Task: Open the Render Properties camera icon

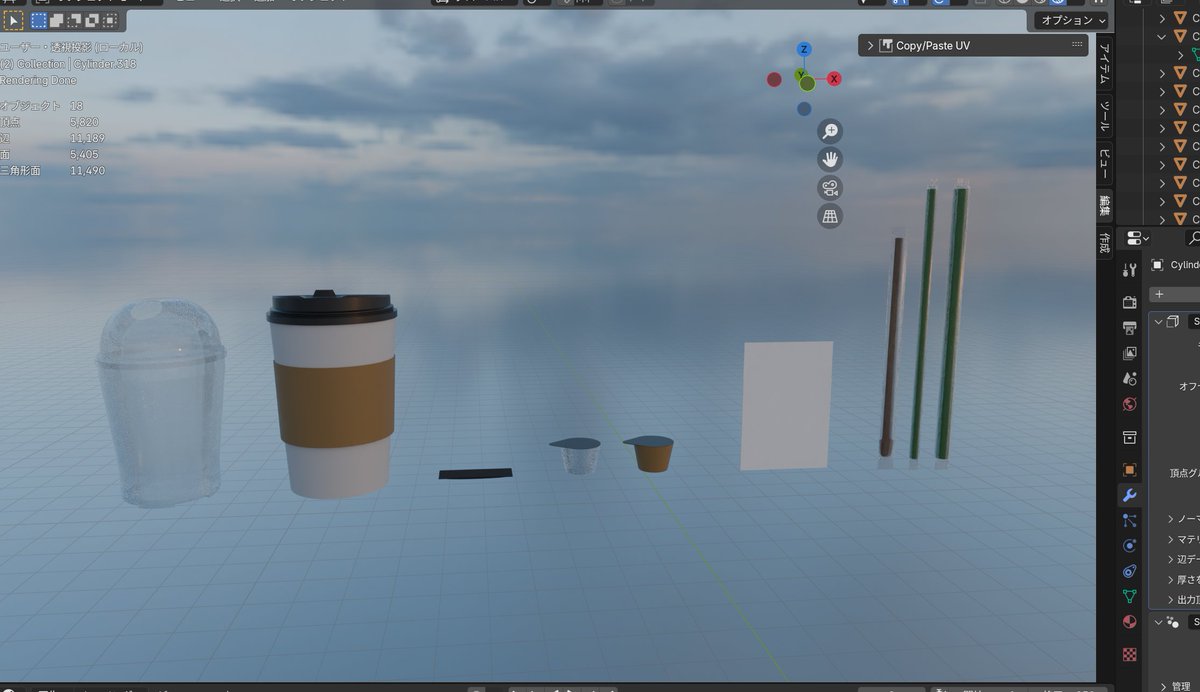Action: coord(1129,303)
